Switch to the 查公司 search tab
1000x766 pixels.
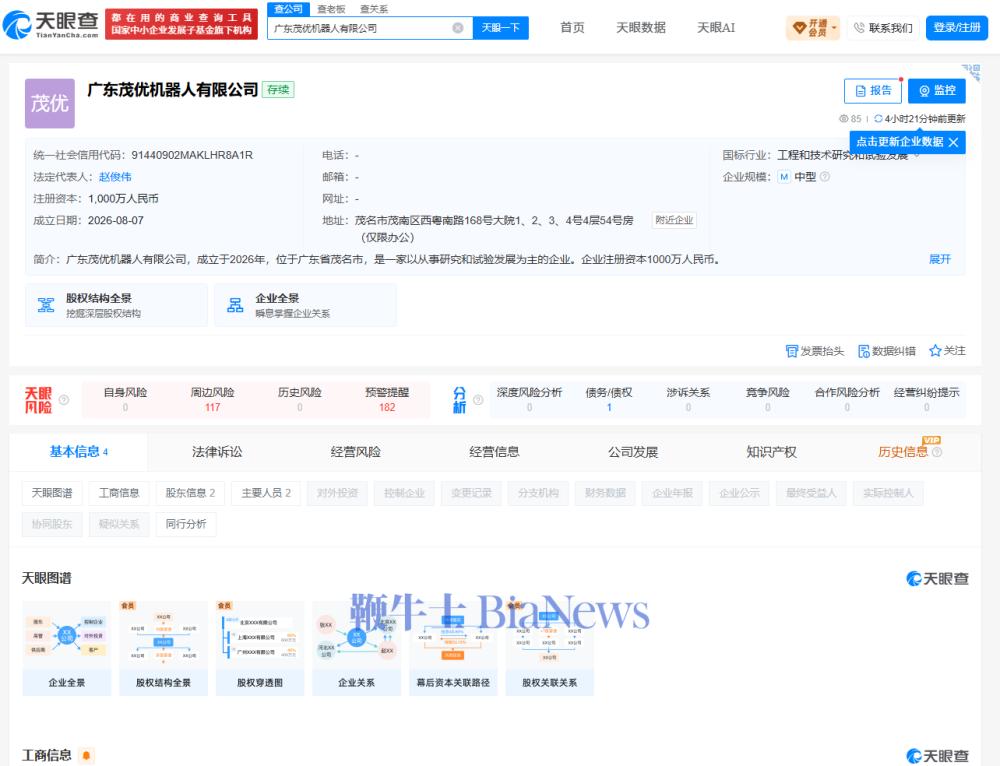pos(288,9)
